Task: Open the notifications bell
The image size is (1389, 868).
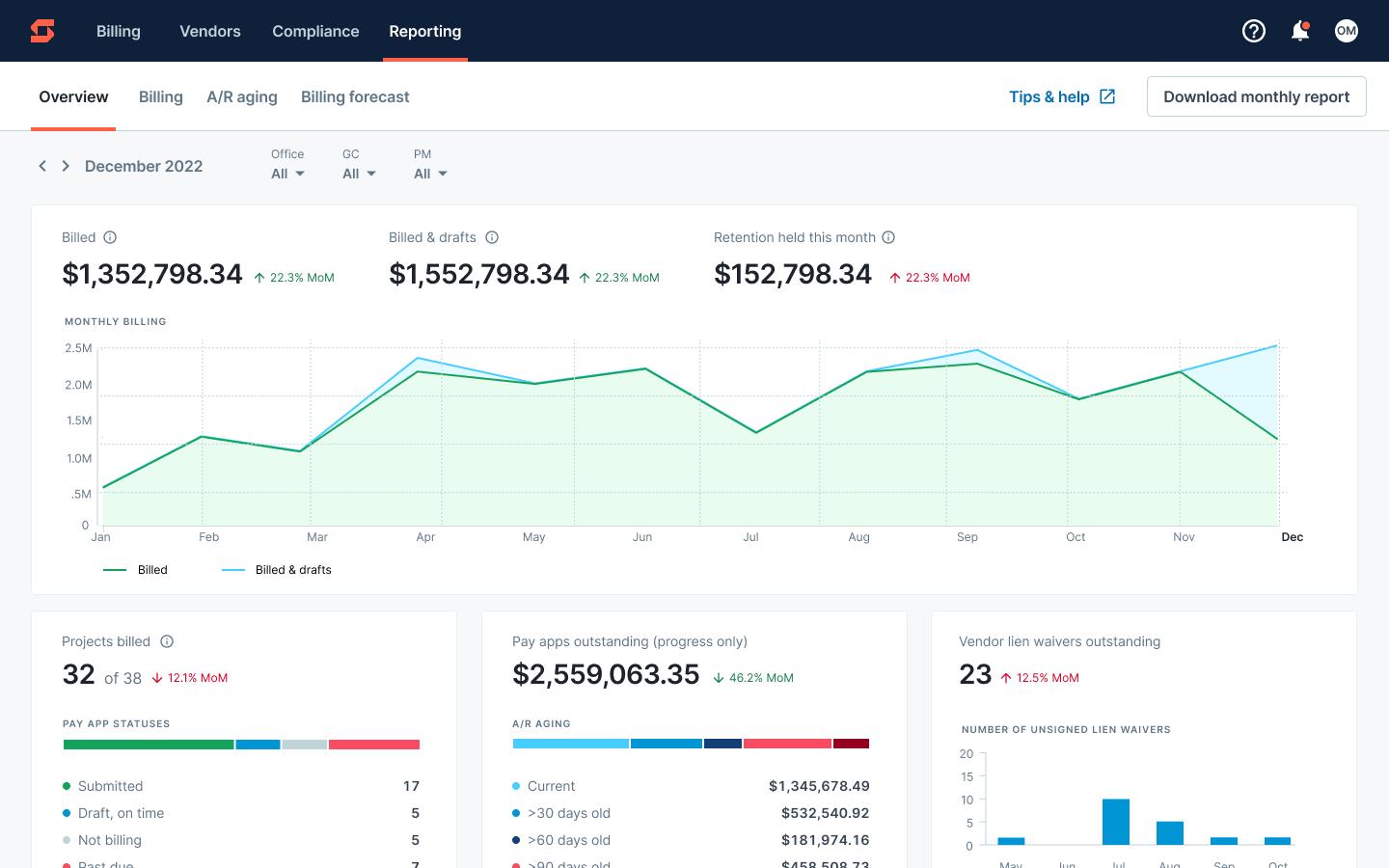Action: click(x=1299, y=31)
